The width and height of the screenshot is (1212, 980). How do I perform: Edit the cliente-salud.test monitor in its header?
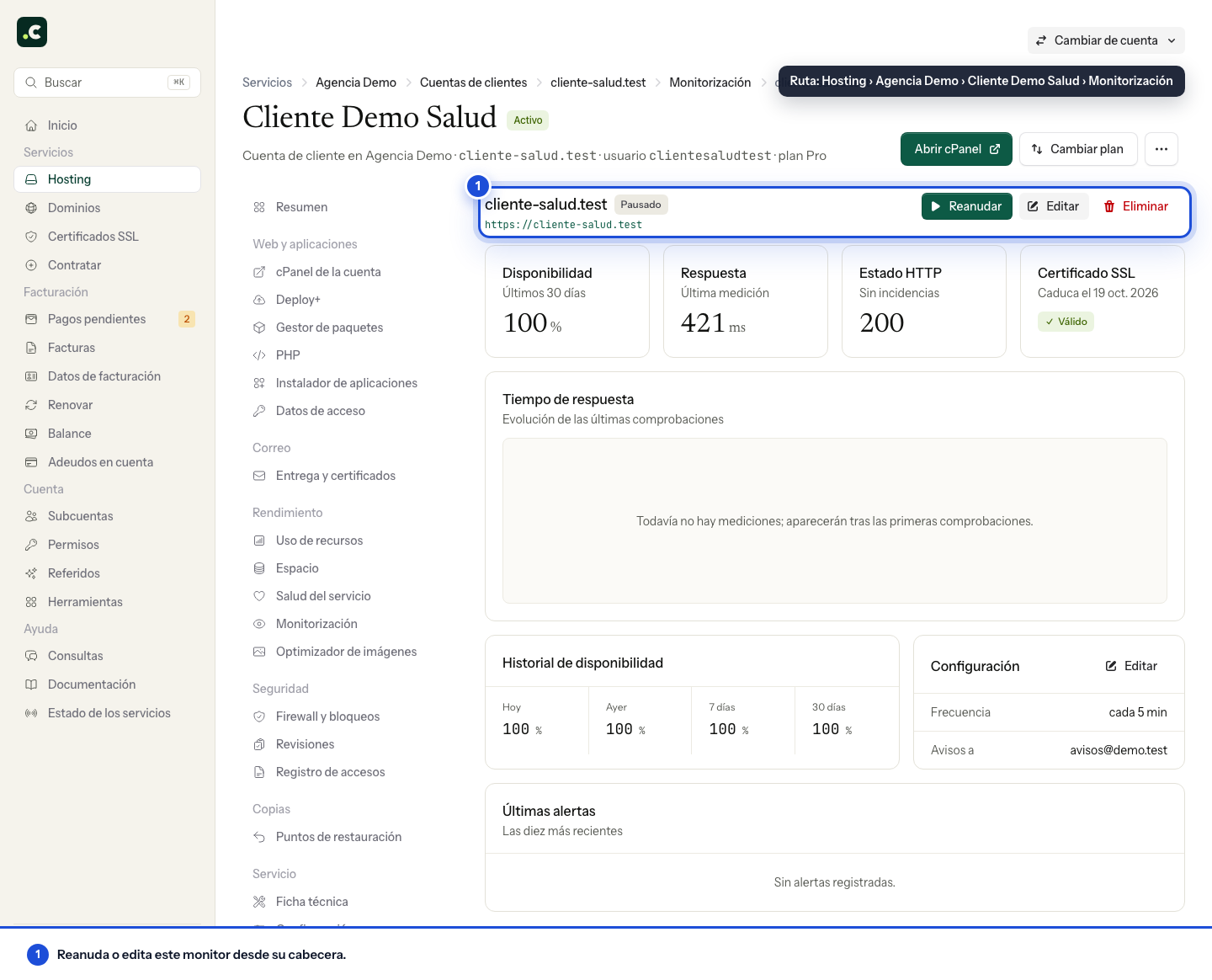click(1054, 206)
